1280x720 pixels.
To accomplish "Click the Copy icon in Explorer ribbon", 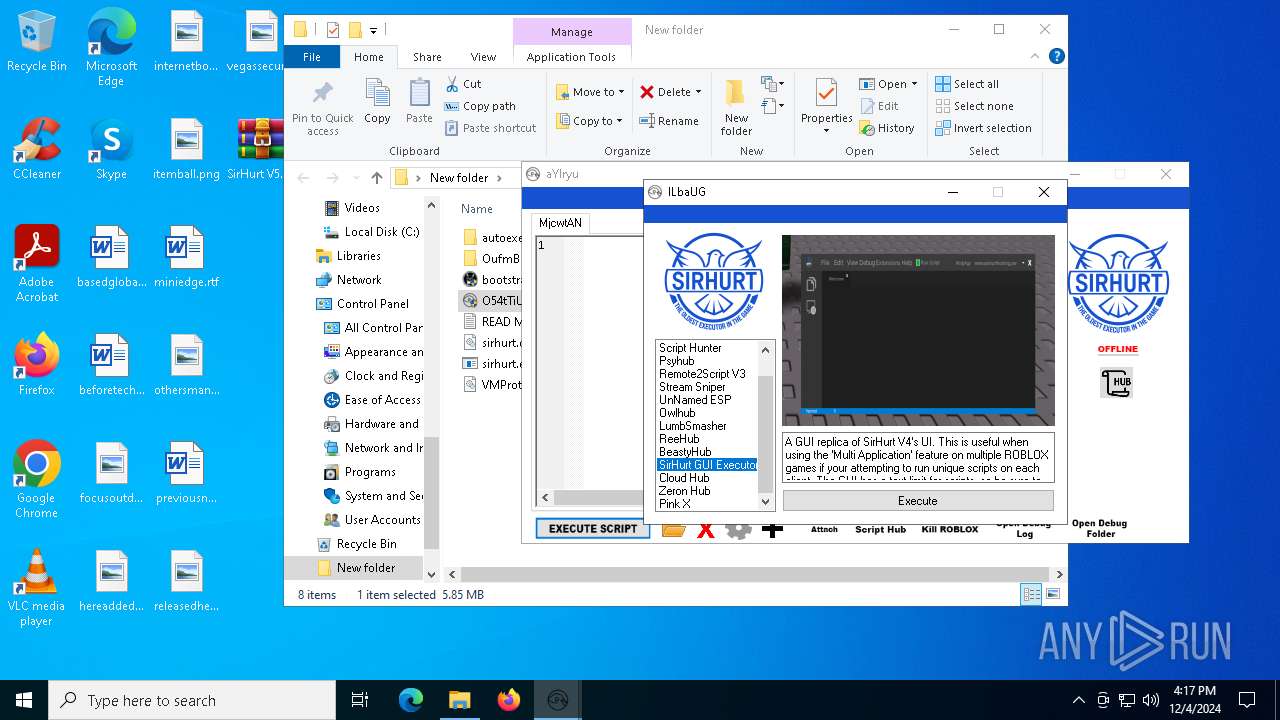I will tap(377, 101).
